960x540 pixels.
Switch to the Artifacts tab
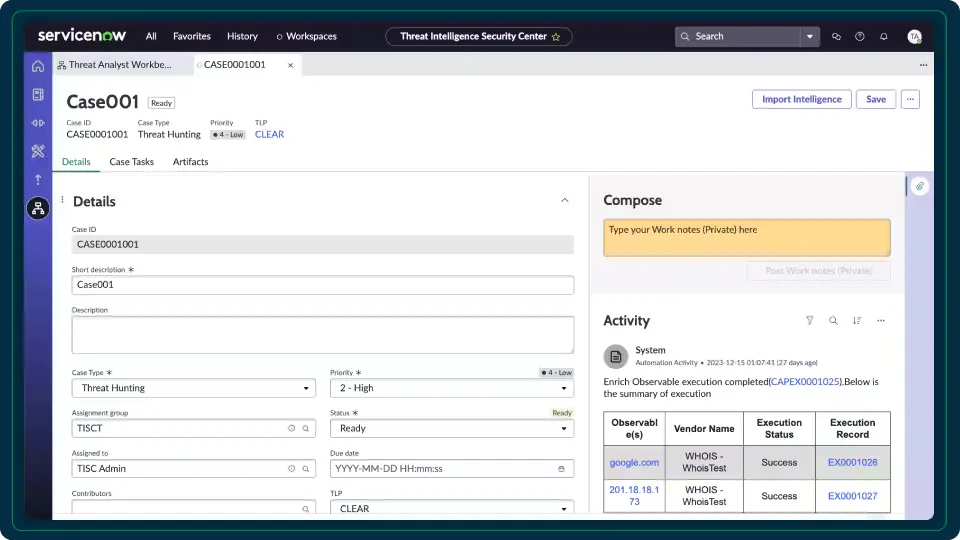coord(190,162)
